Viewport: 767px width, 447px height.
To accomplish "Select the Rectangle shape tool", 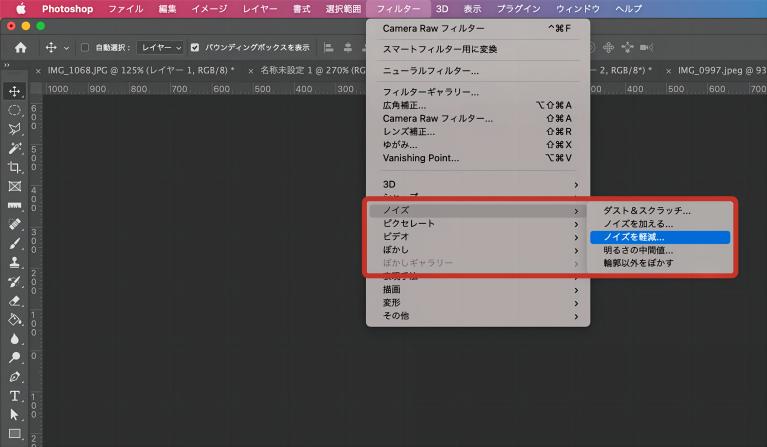I will (x=15, y=434).
